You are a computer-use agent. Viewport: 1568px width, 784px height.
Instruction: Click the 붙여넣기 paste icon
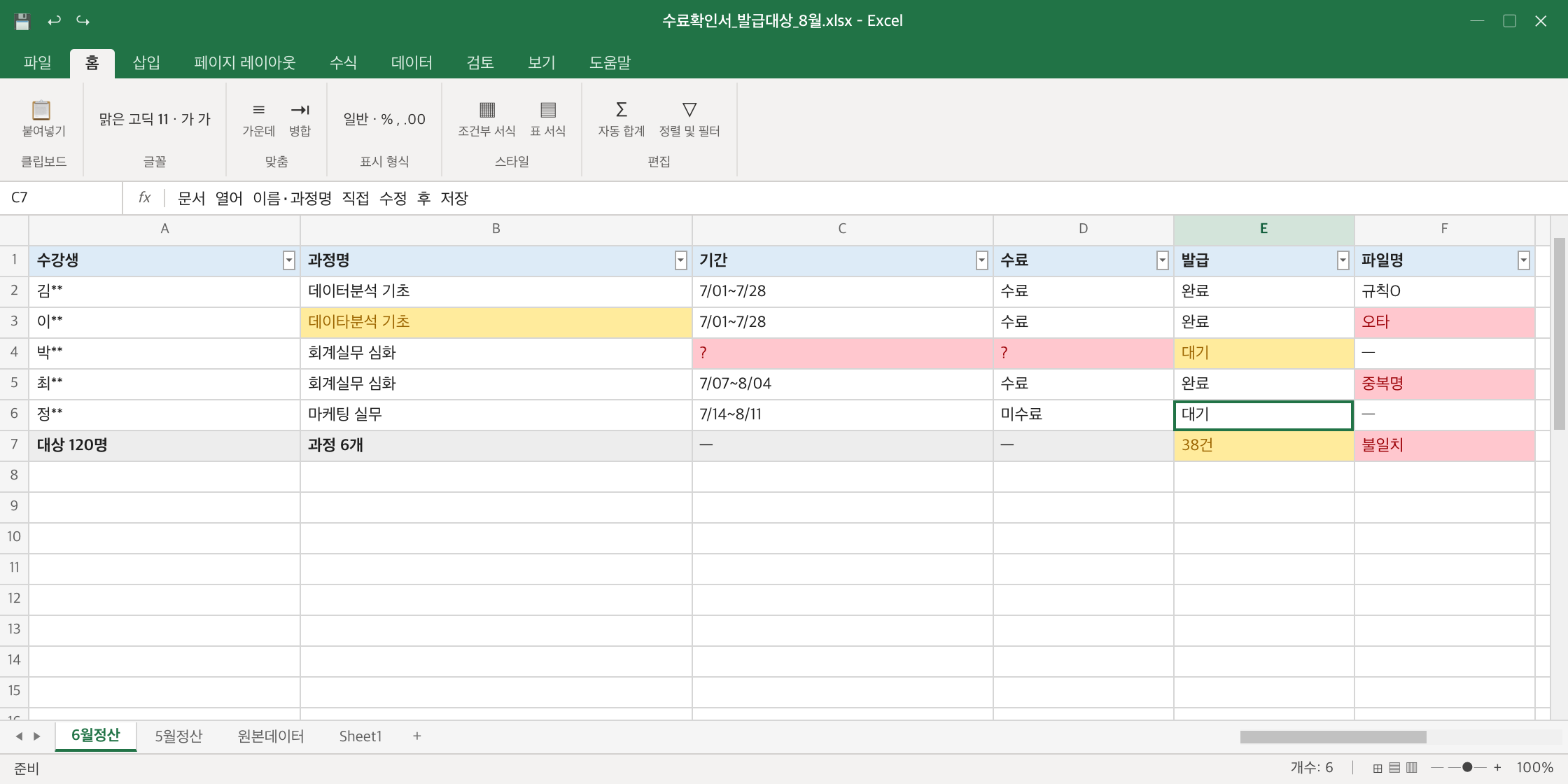pyautogui.click(x=42, y=110)
